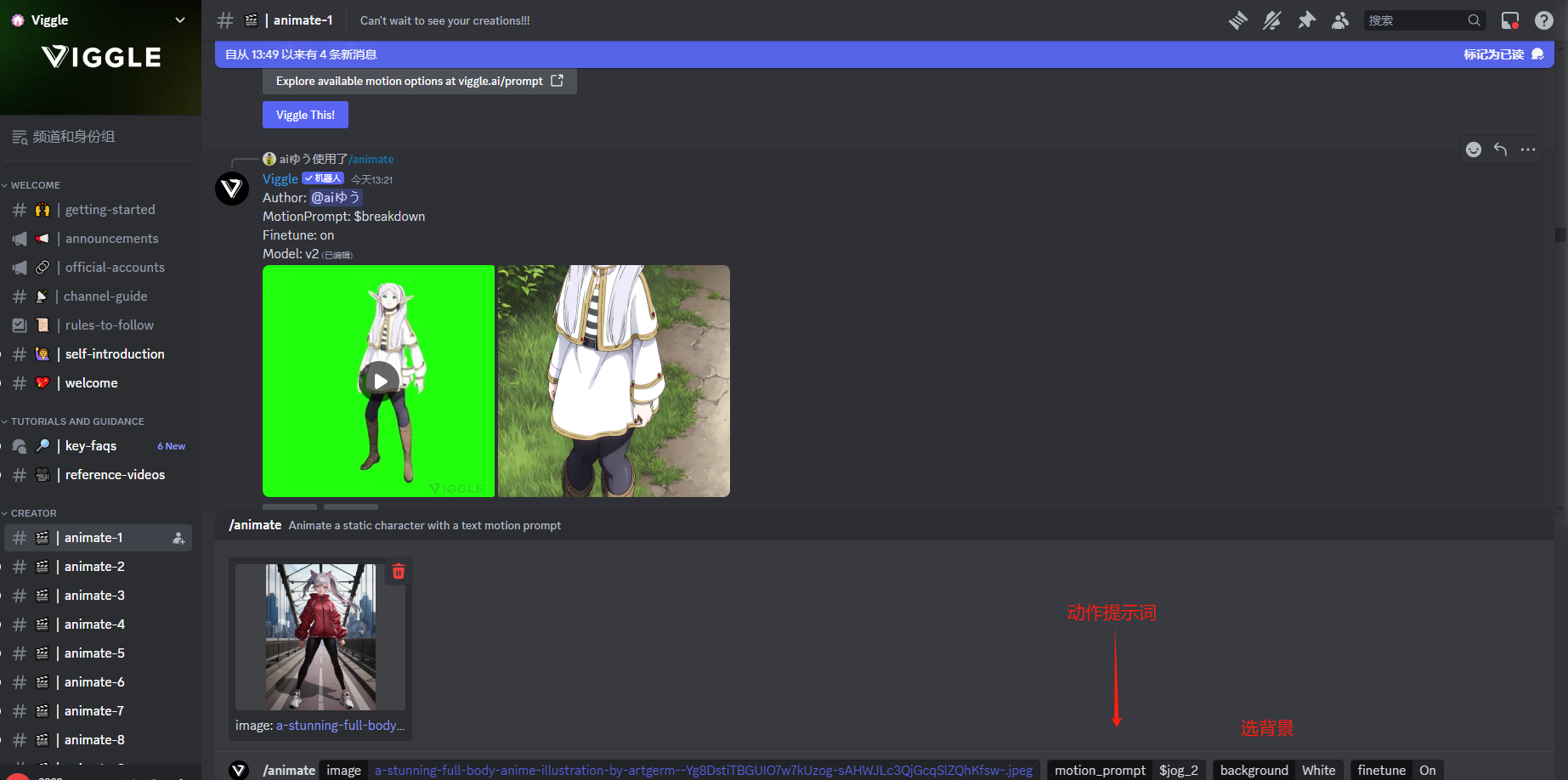Open the welcome channel
This screenshot has height=780, width=1568.
[x=99, y=383]
